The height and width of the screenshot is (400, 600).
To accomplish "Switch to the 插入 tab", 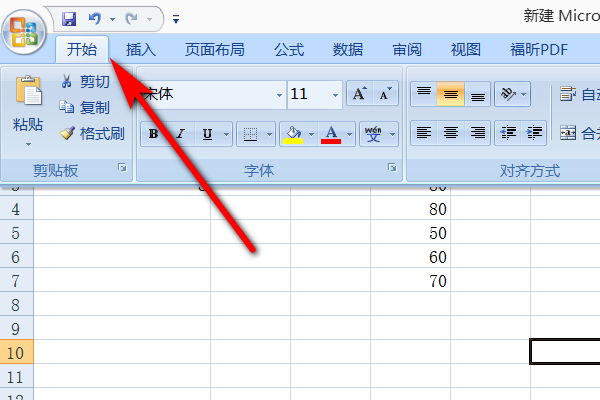I will pyautogui.click(x=141, y=50).
